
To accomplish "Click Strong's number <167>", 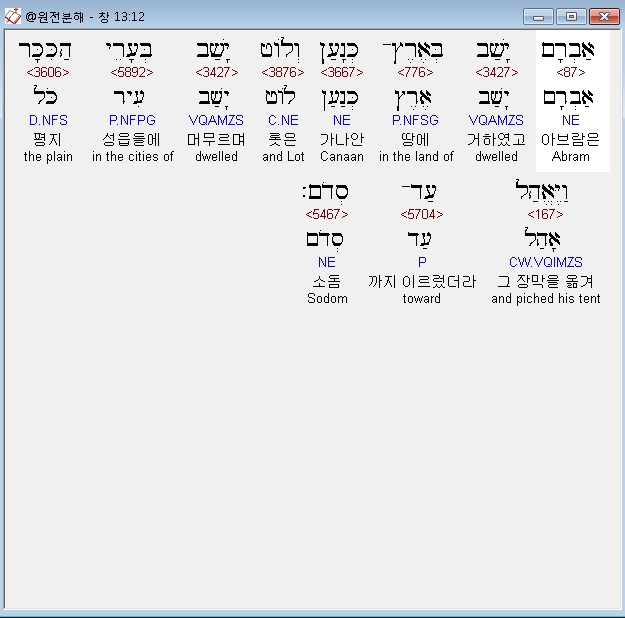I will pyautogui.click(x=545, y=214).
